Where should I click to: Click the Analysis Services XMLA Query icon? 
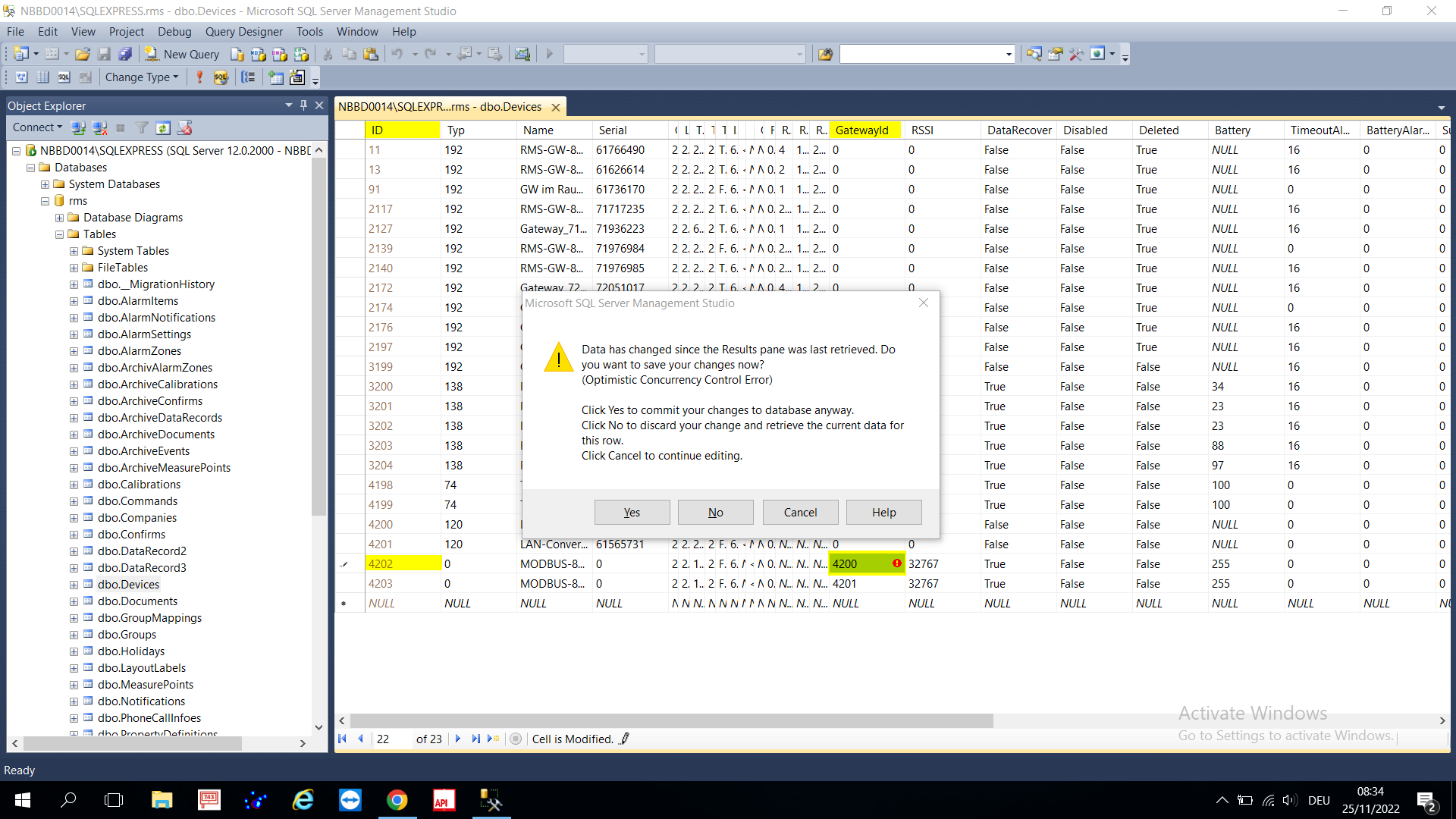coord(301,54)
